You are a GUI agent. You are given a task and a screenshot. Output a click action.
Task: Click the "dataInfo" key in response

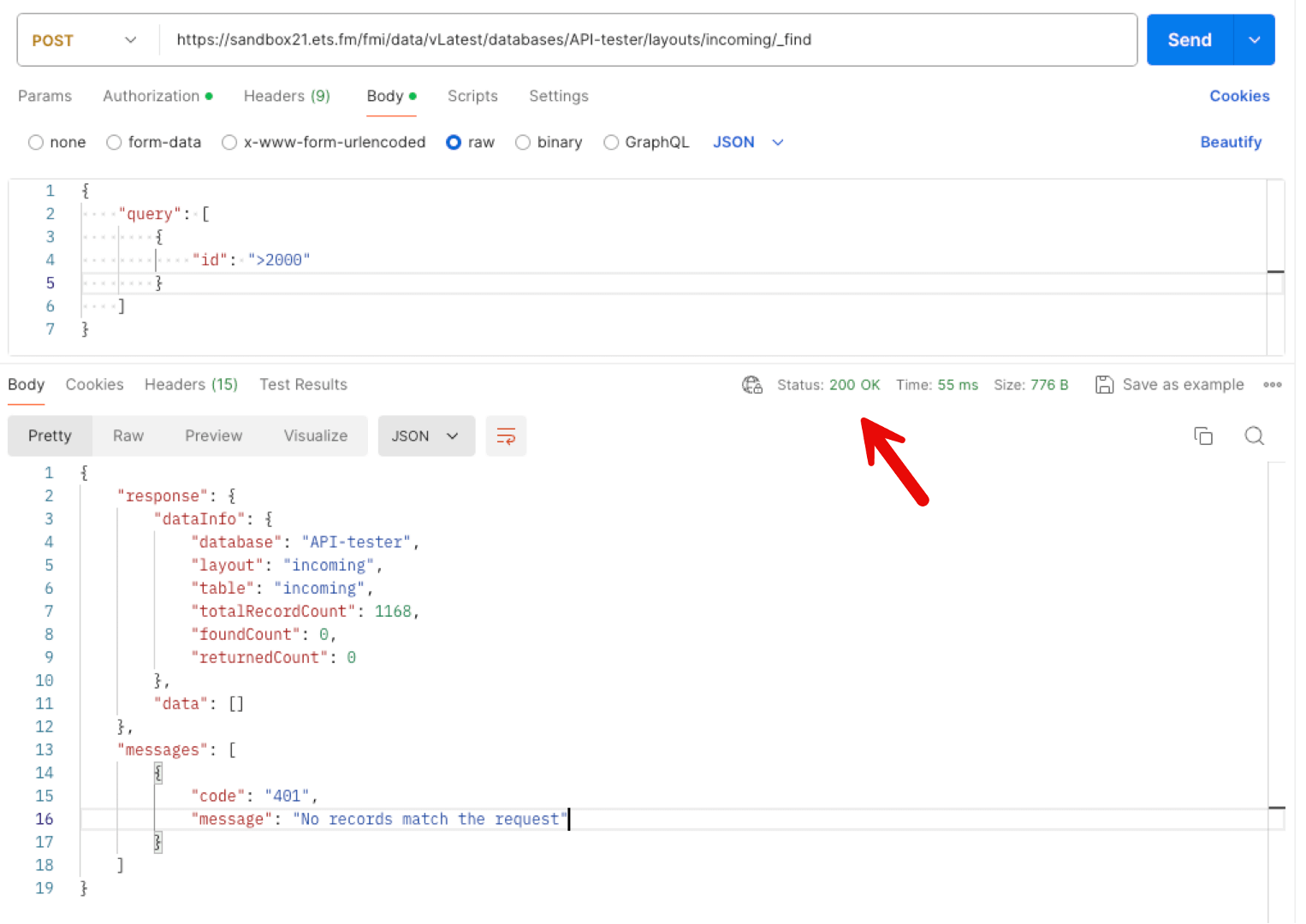click(199, 519)
